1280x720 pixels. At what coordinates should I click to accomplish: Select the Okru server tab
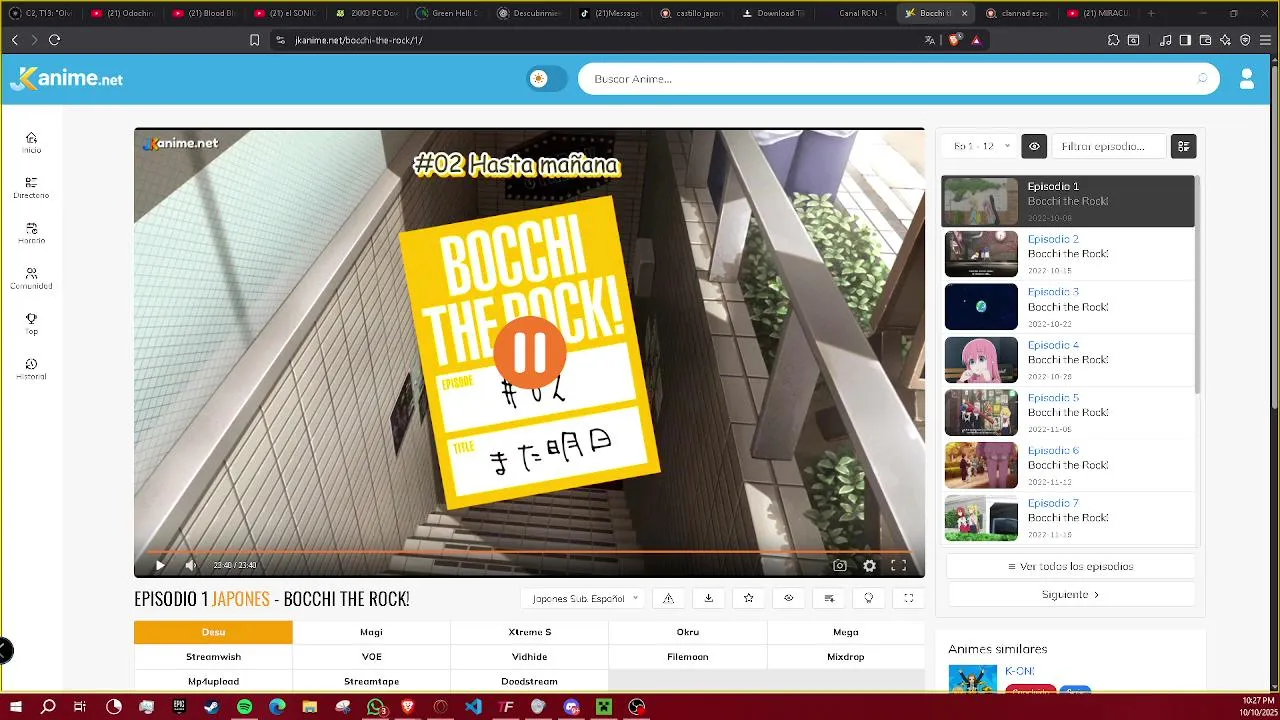[687, 632]
